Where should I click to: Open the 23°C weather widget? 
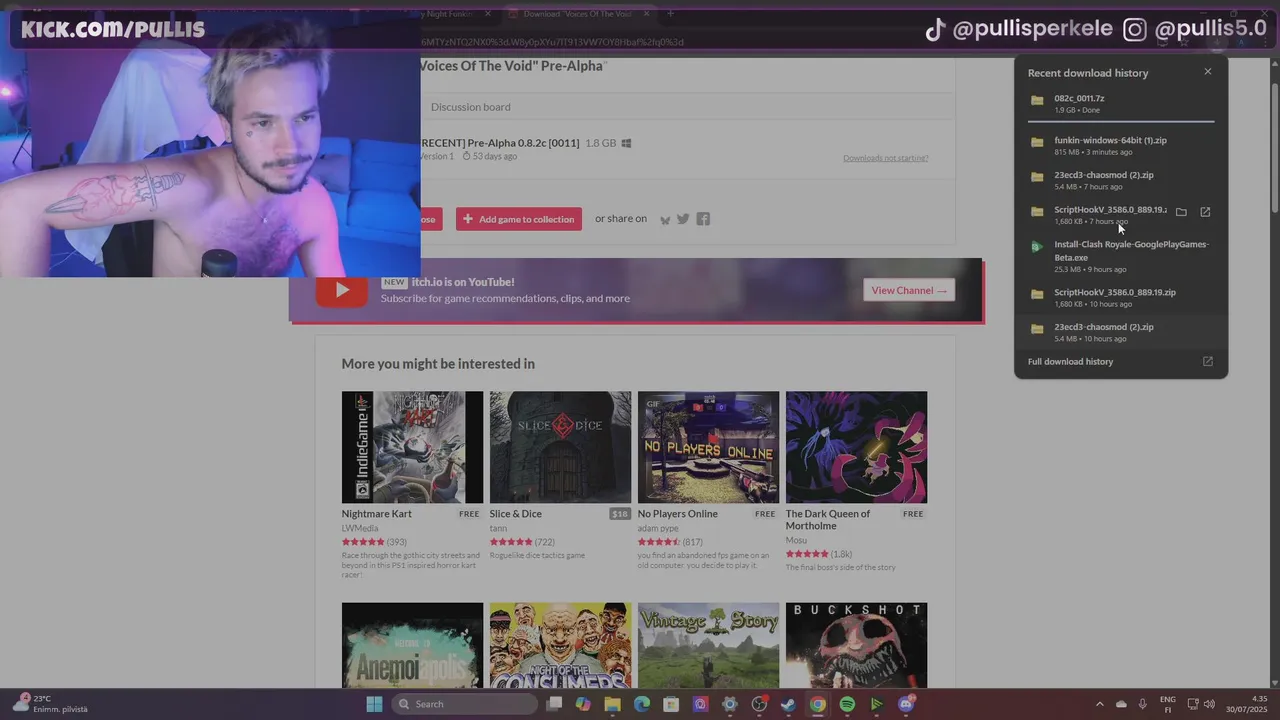click(x=50, y=704)
